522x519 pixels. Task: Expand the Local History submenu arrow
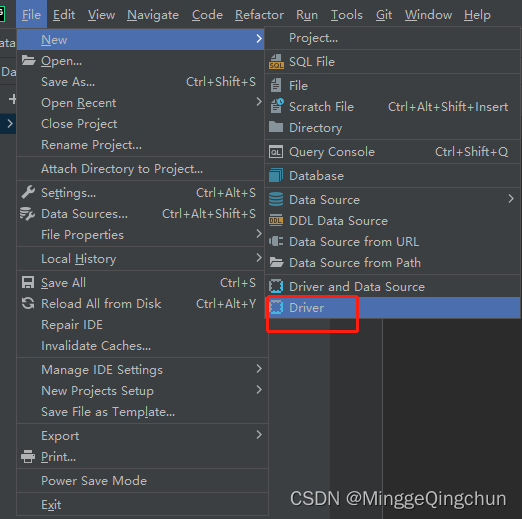point(259,258)
